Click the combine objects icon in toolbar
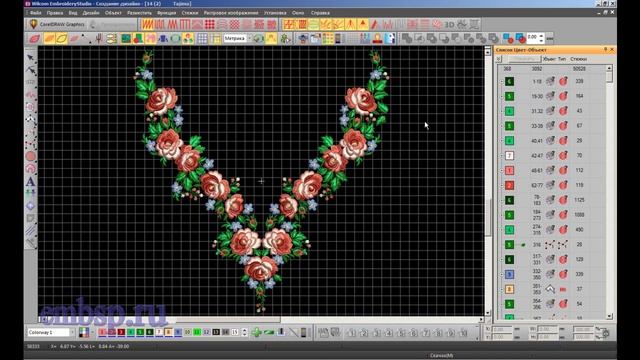This screenshot has width=640, height=360. tap(407, 39)
